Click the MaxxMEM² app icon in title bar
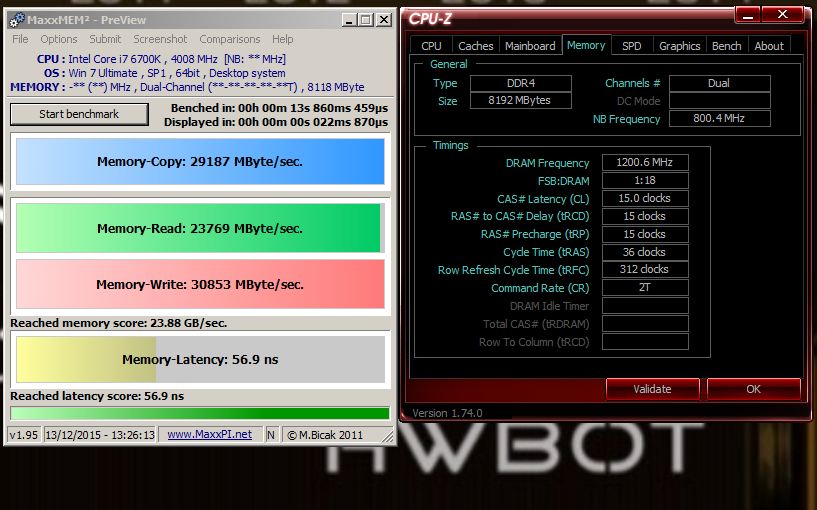The width and height of the screenshot is (817, 510). click(x=17, y=20)
